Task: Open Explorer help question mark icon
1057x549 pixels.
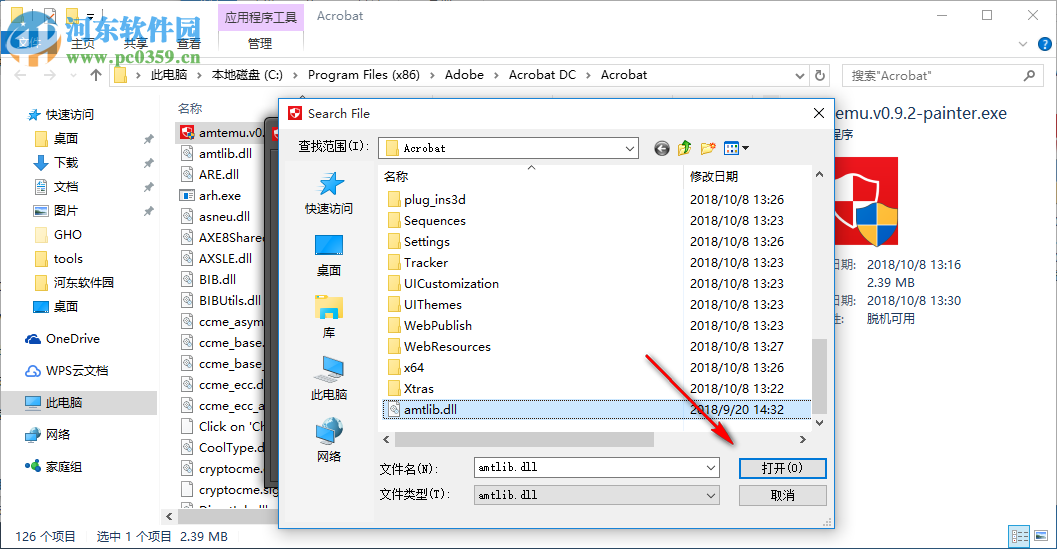Action: click(x=1044, y=45)
